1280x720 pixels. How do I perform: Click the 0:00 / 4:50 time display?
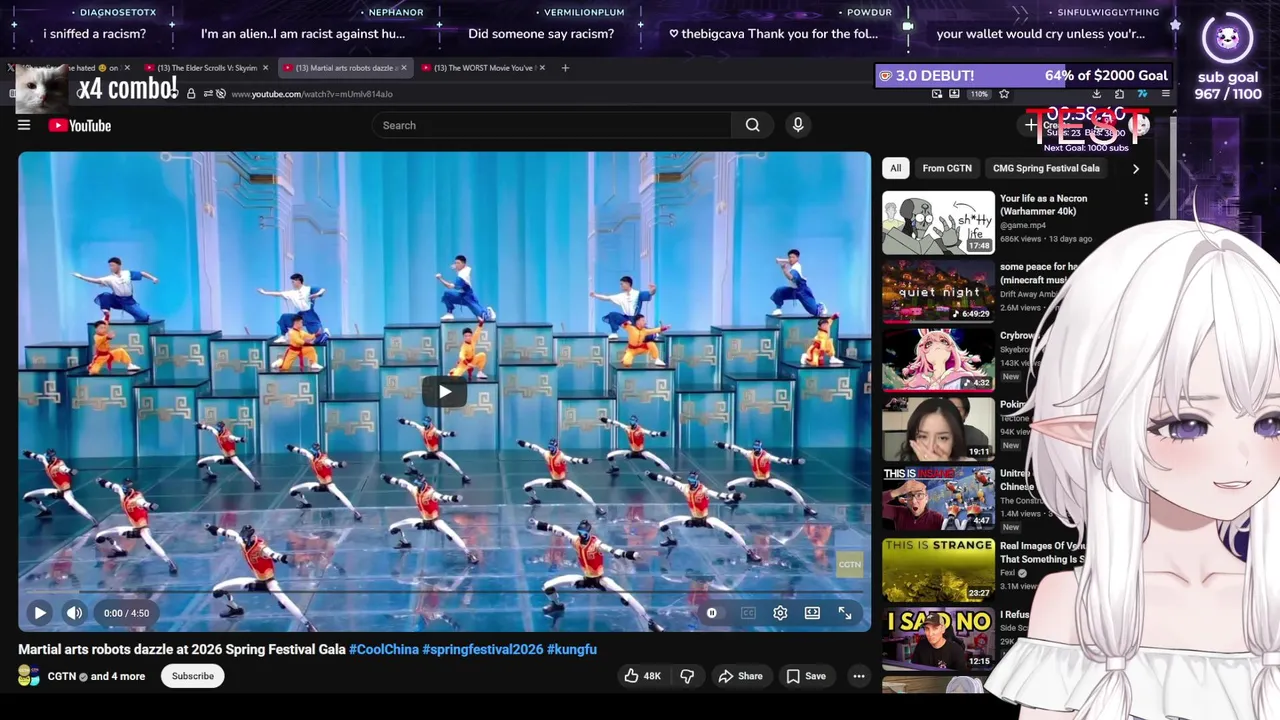pyautogui.click(x=126, y=613)
